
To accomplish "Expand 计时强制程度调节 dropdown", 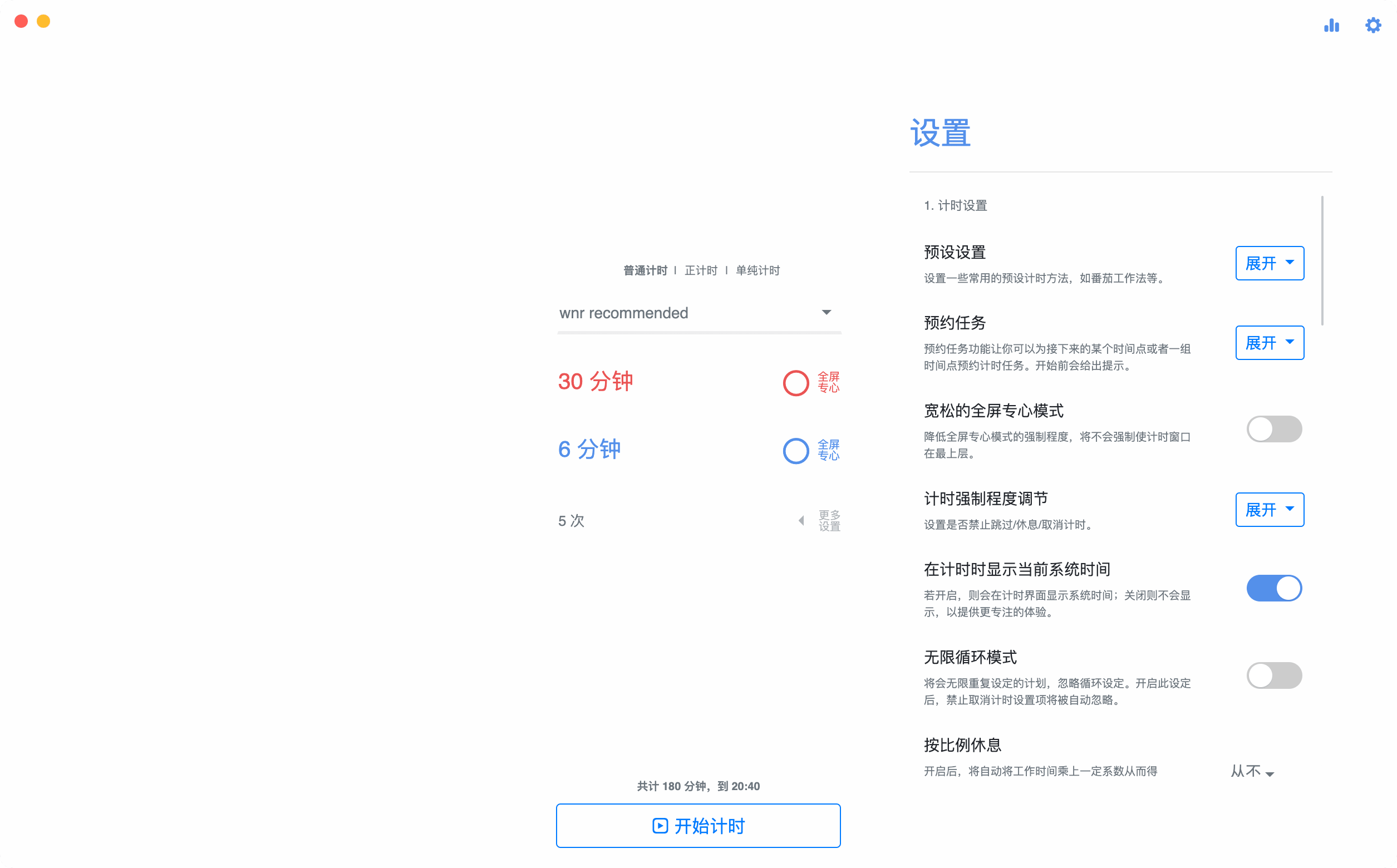I will 1269,510.
